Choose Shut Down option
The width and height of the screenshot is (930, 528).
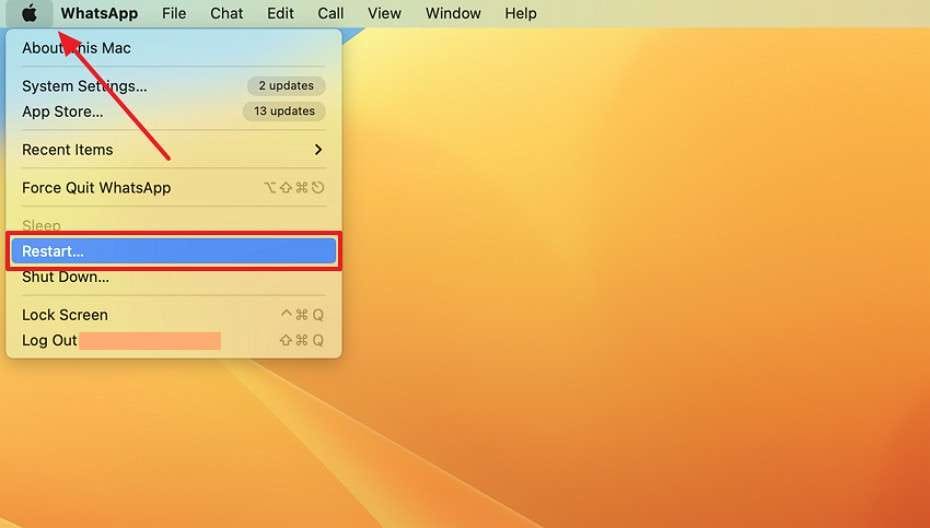(173, 277)
